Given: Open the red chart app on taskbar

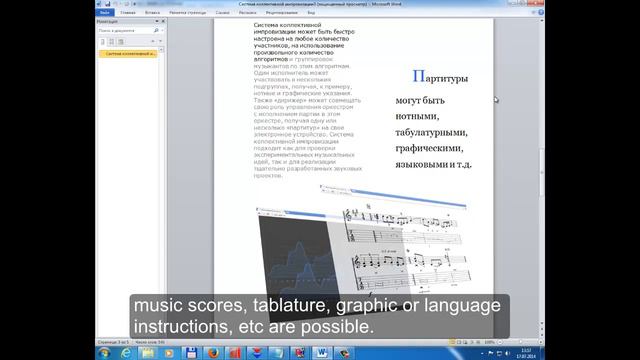Looking at the screenshot, I should (234, 353).
